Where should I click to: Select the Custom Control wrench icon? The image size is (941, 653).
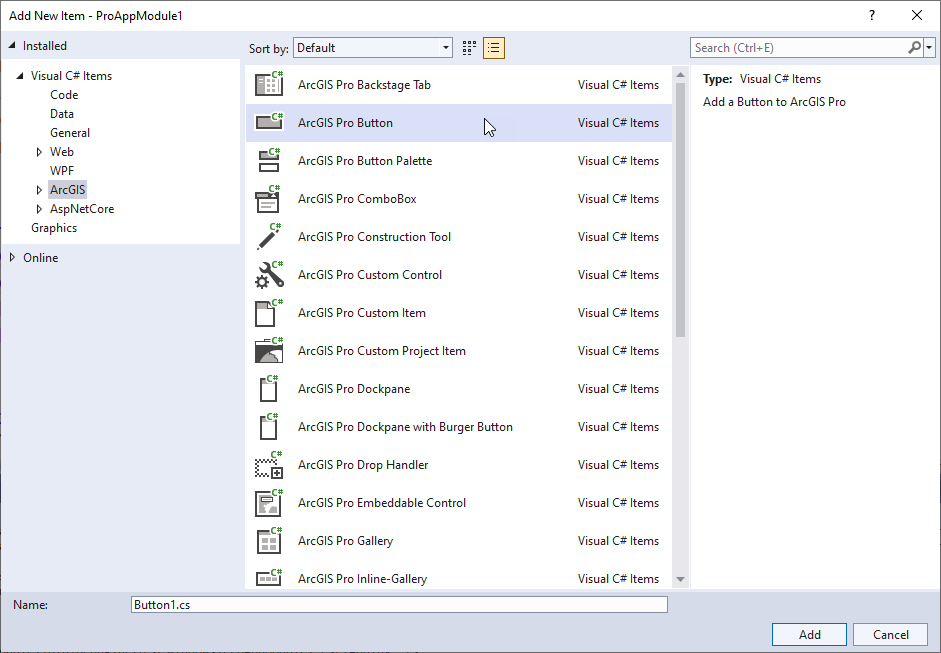(x=269, y=275)
